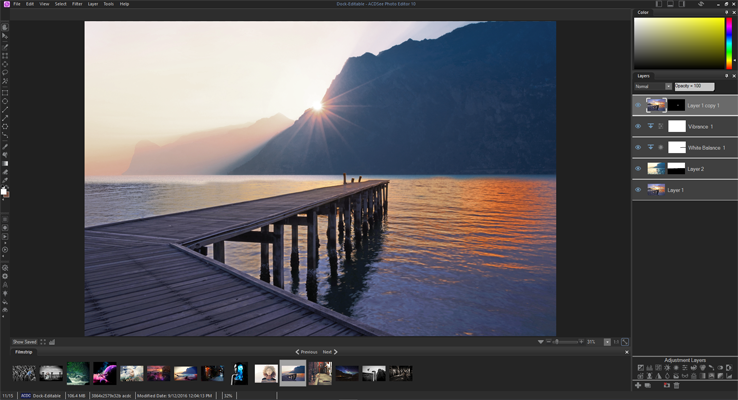Close the Filmstrip panel
Image resolution: width=738 pixels, height=400 pixels.
[626, 352]
